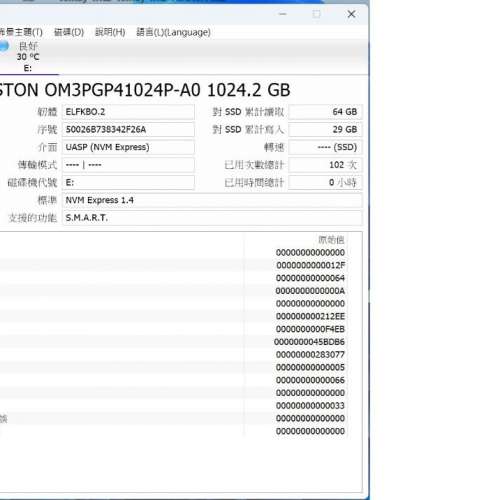
Task: Click the 介面 label
Action: pyautogui.click(x=47, y=147)
